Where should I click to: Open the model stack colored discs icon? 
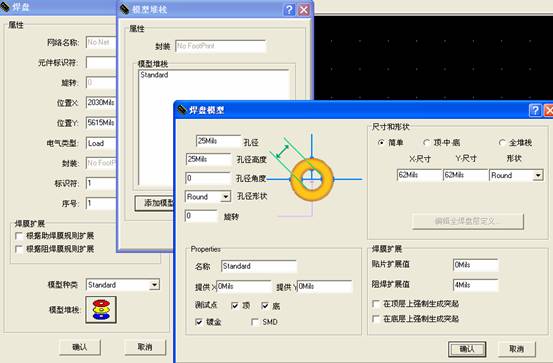(x=101, y=310)
